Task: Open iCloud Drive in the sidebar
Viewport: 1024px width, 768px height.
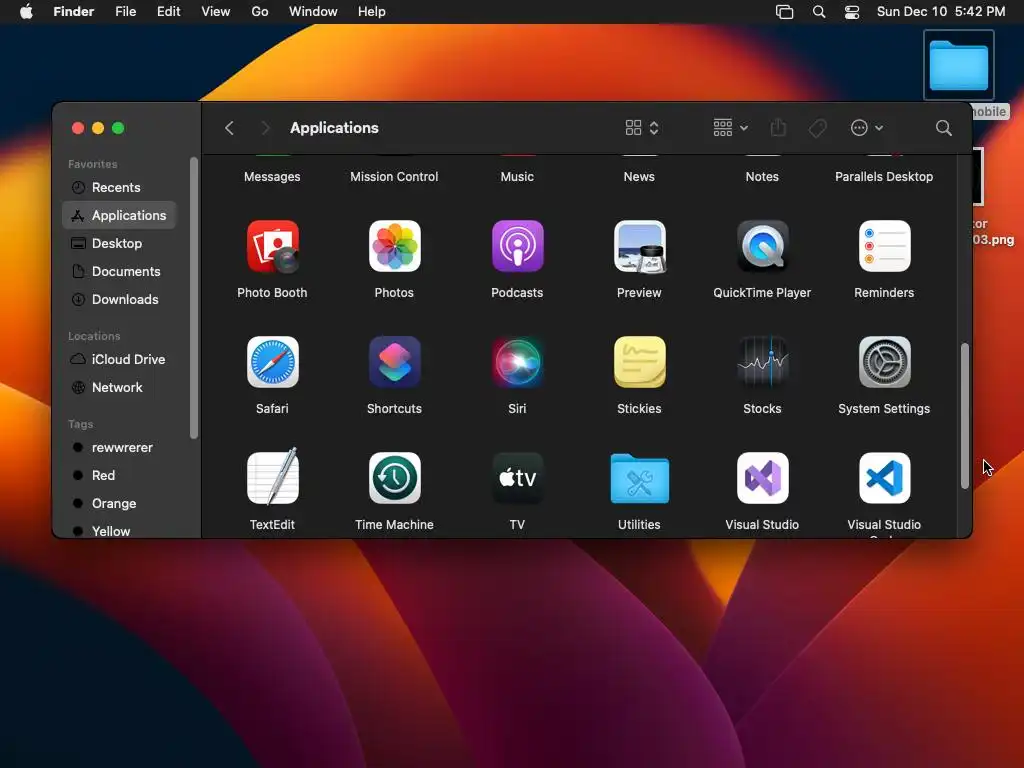Action: point(119,360)
